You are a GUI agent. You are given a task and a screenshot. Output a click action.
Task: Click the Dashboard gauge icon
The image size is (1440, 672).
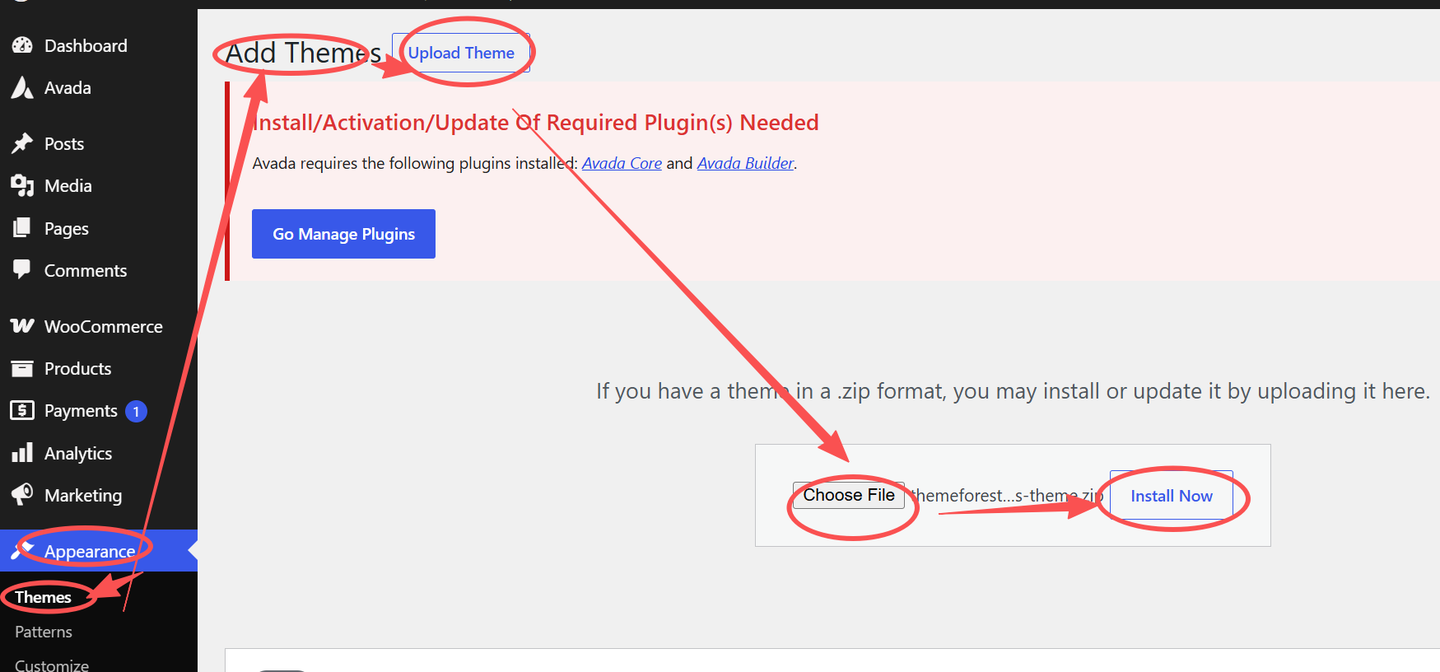(22, 46)
